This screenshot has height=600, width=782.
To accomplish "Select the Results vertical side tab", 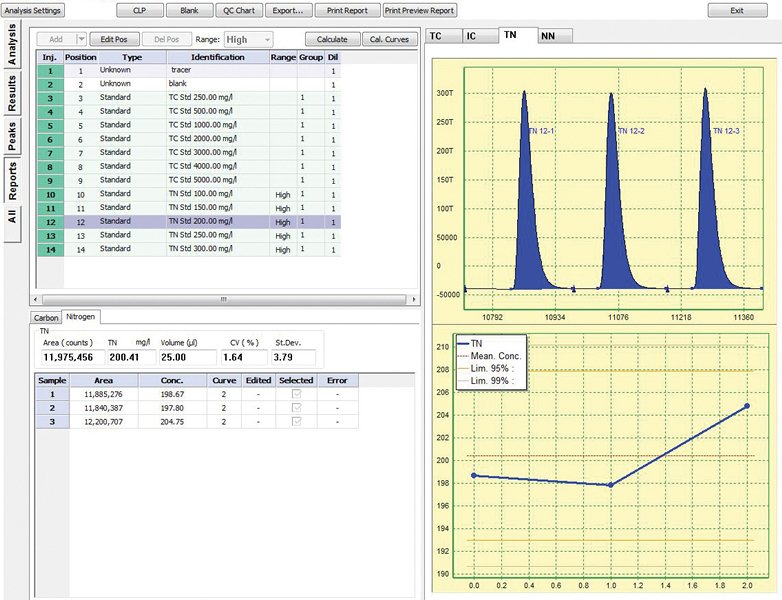I will (13, 95).
